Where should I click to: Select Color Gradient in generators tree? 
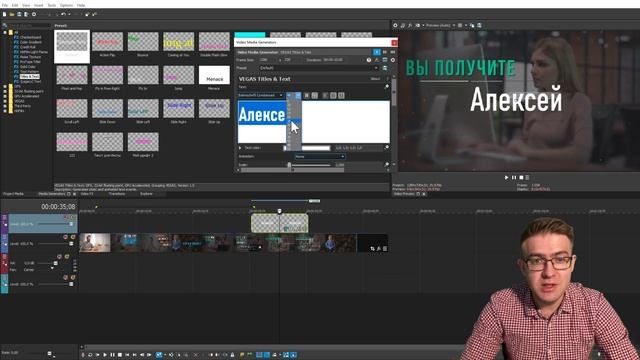(x=30, y=42)
